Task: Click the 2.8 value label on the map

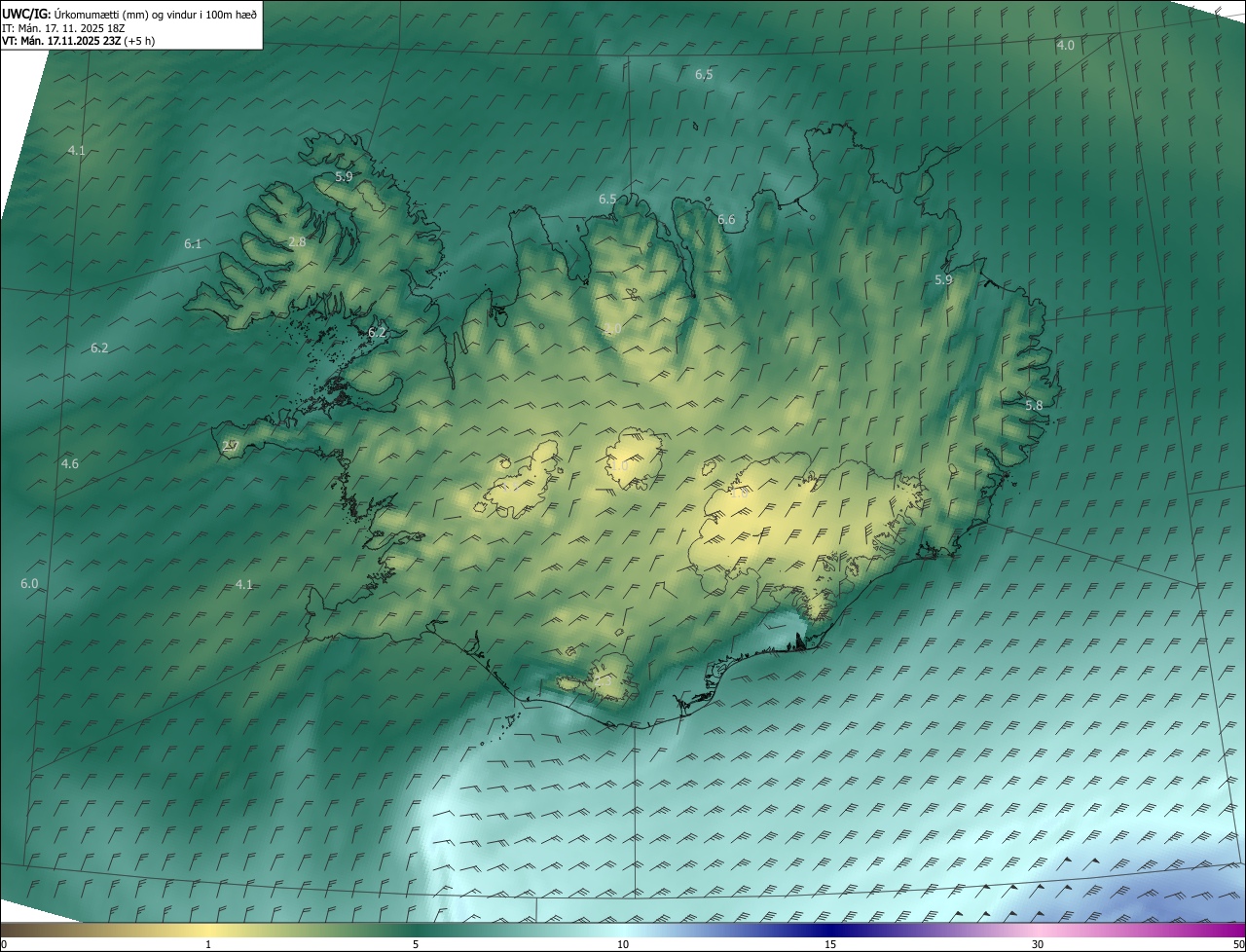Action: coord(297,241)
